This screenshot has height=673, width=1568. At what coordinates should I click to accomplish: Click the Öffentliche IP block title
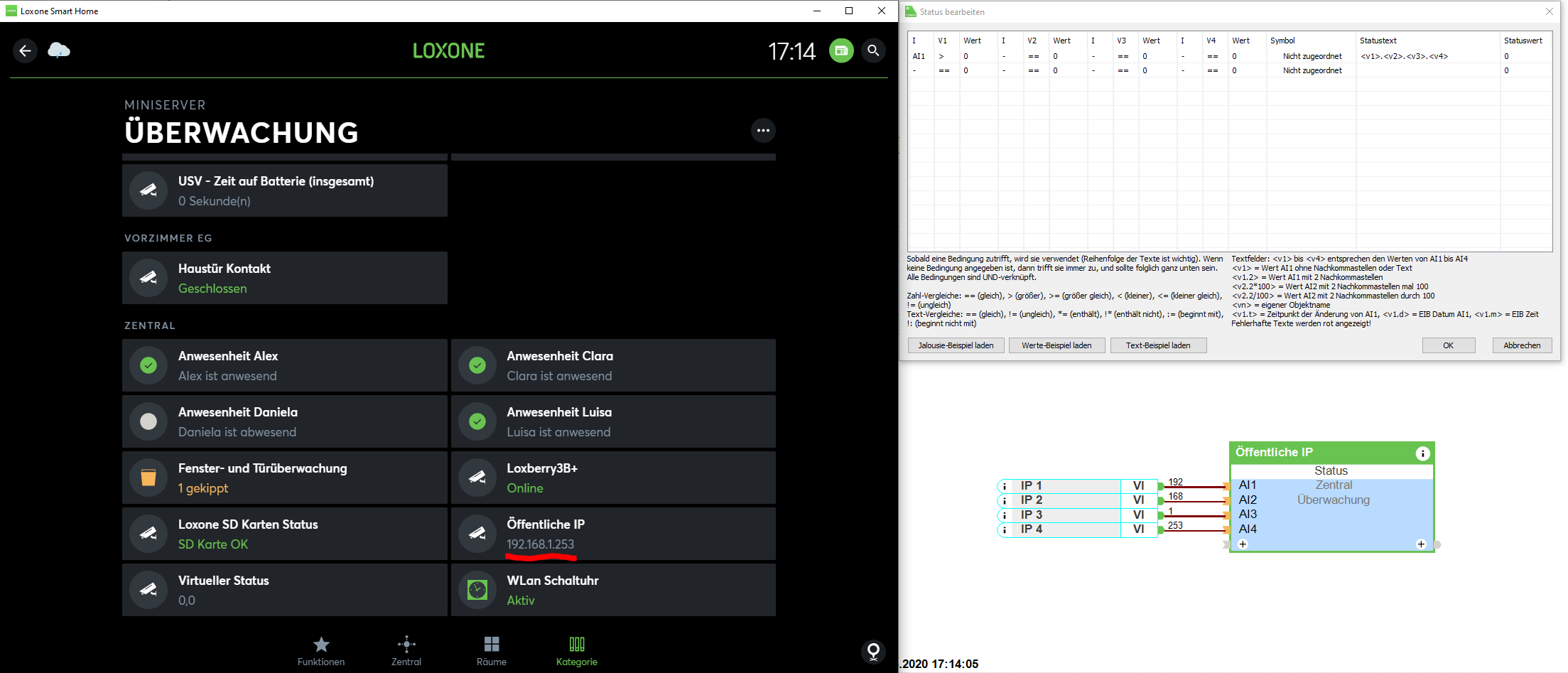[1274, 453]
